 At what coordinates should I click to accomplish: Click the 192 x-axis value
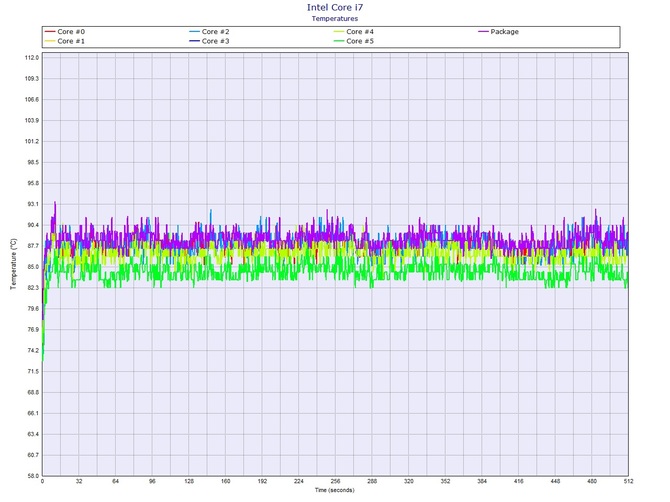tap(262, 481)
